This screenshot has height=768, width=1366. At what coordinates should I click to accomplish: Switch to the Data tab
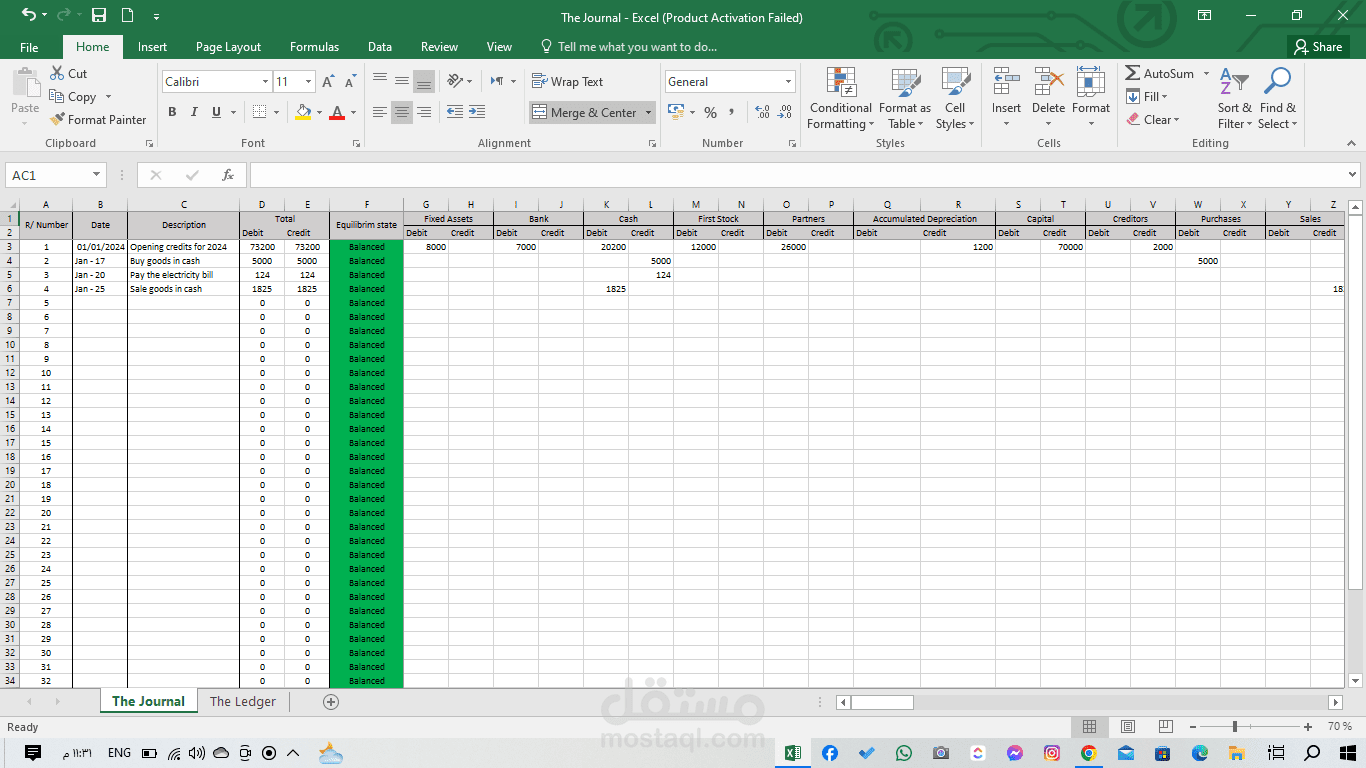coord(379,47)
